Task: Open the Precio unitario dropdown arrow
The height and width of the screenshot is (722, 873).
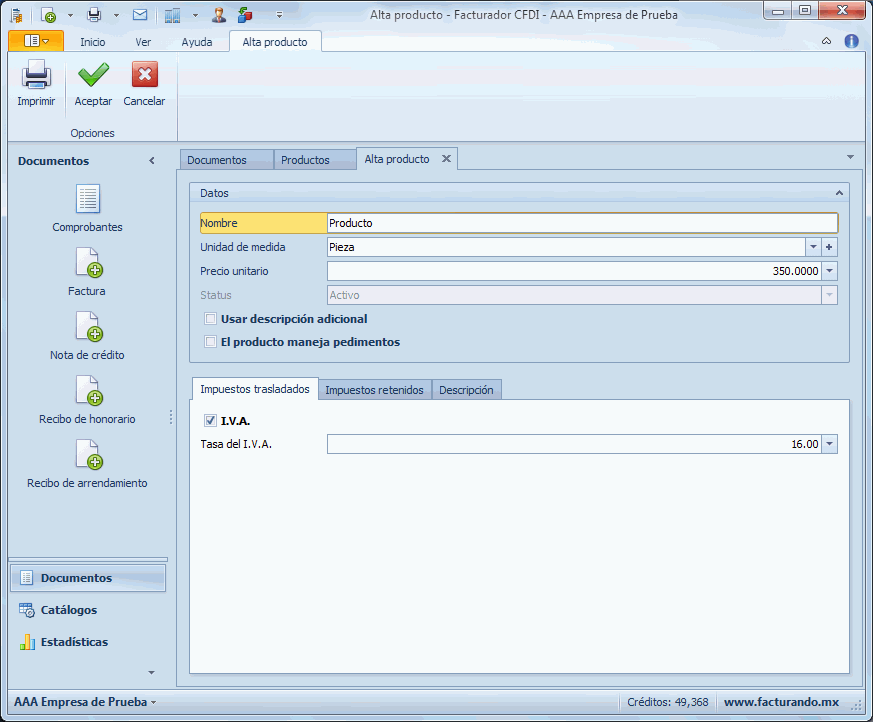Action: click(829, 271)
